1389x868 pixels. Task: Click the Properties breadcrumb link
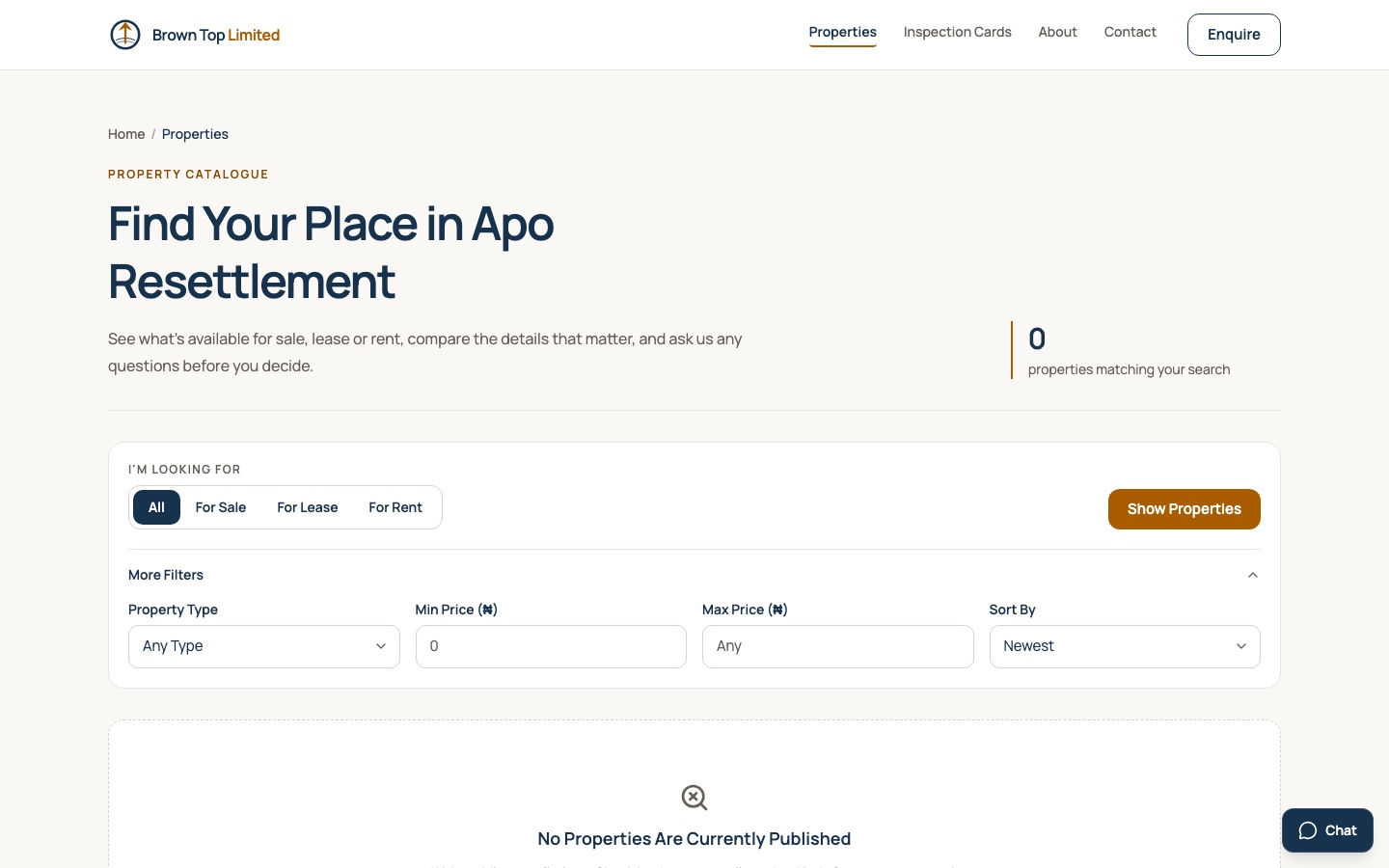(195, 134)
